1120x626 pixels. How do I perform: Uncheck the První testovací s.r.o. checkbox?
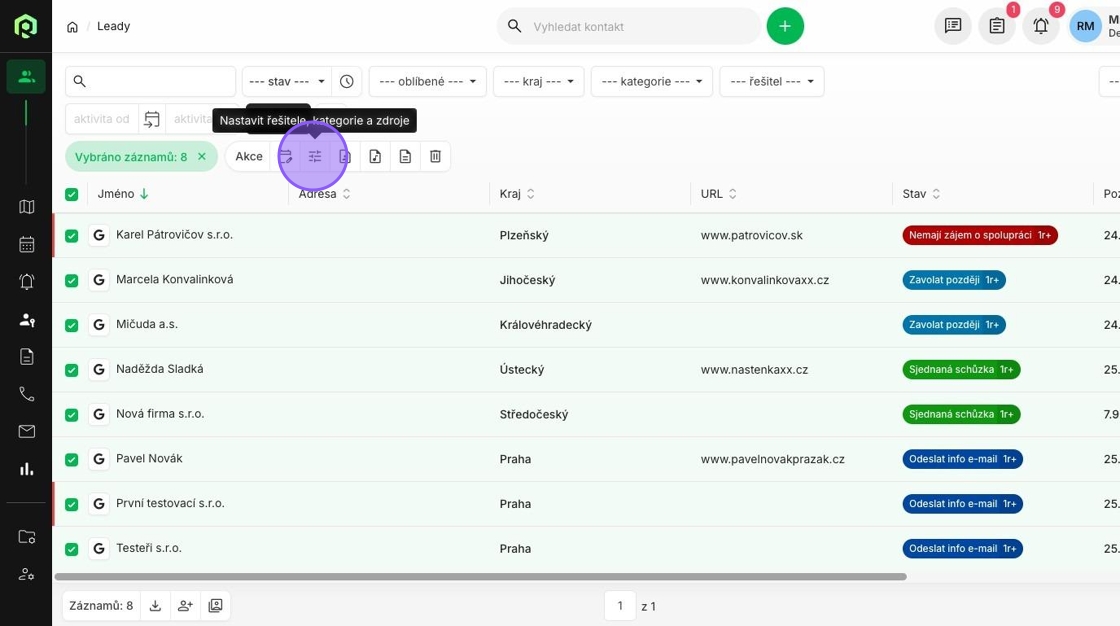coord(71,505)
